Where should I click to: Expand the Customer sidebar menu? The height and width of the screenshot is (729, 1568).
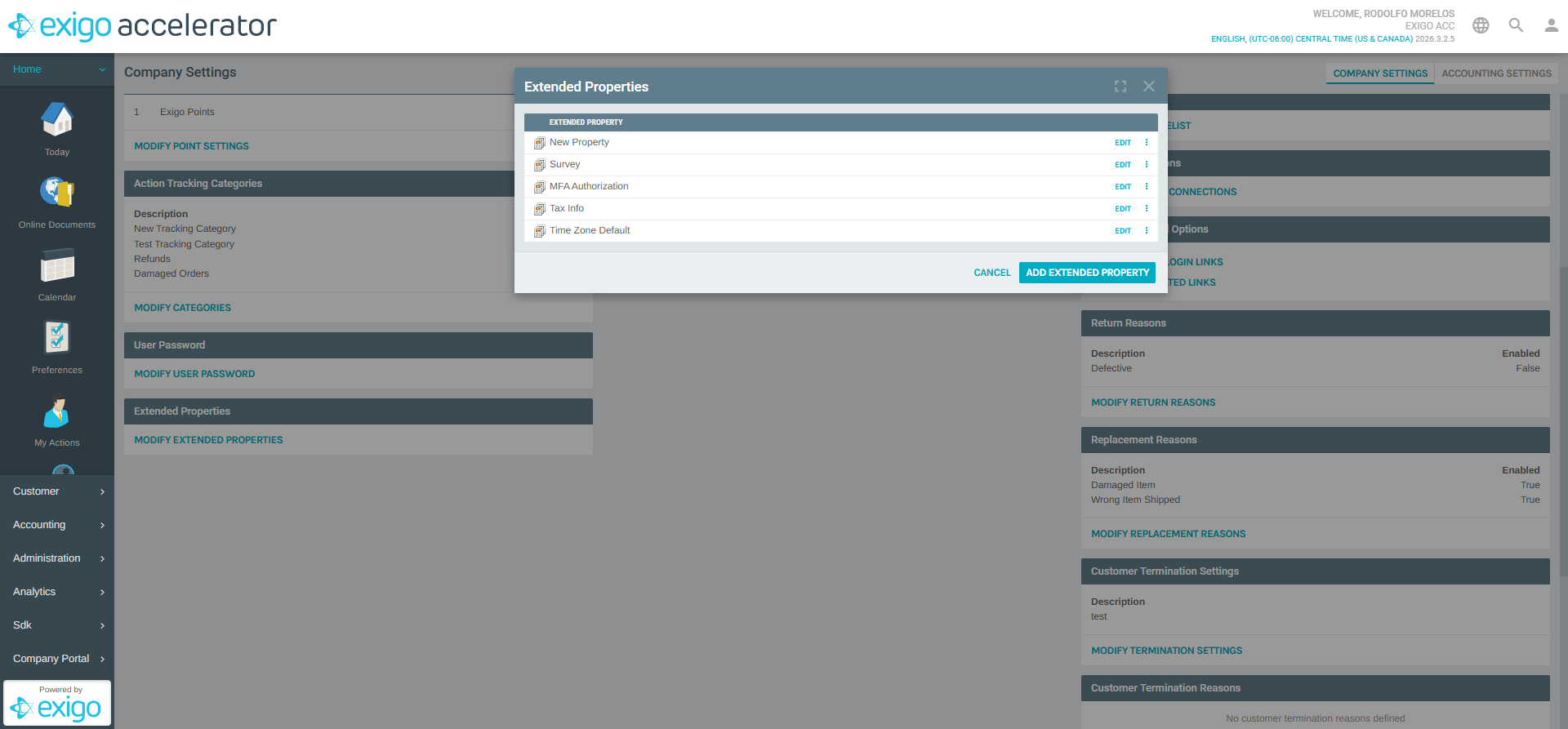57,491
